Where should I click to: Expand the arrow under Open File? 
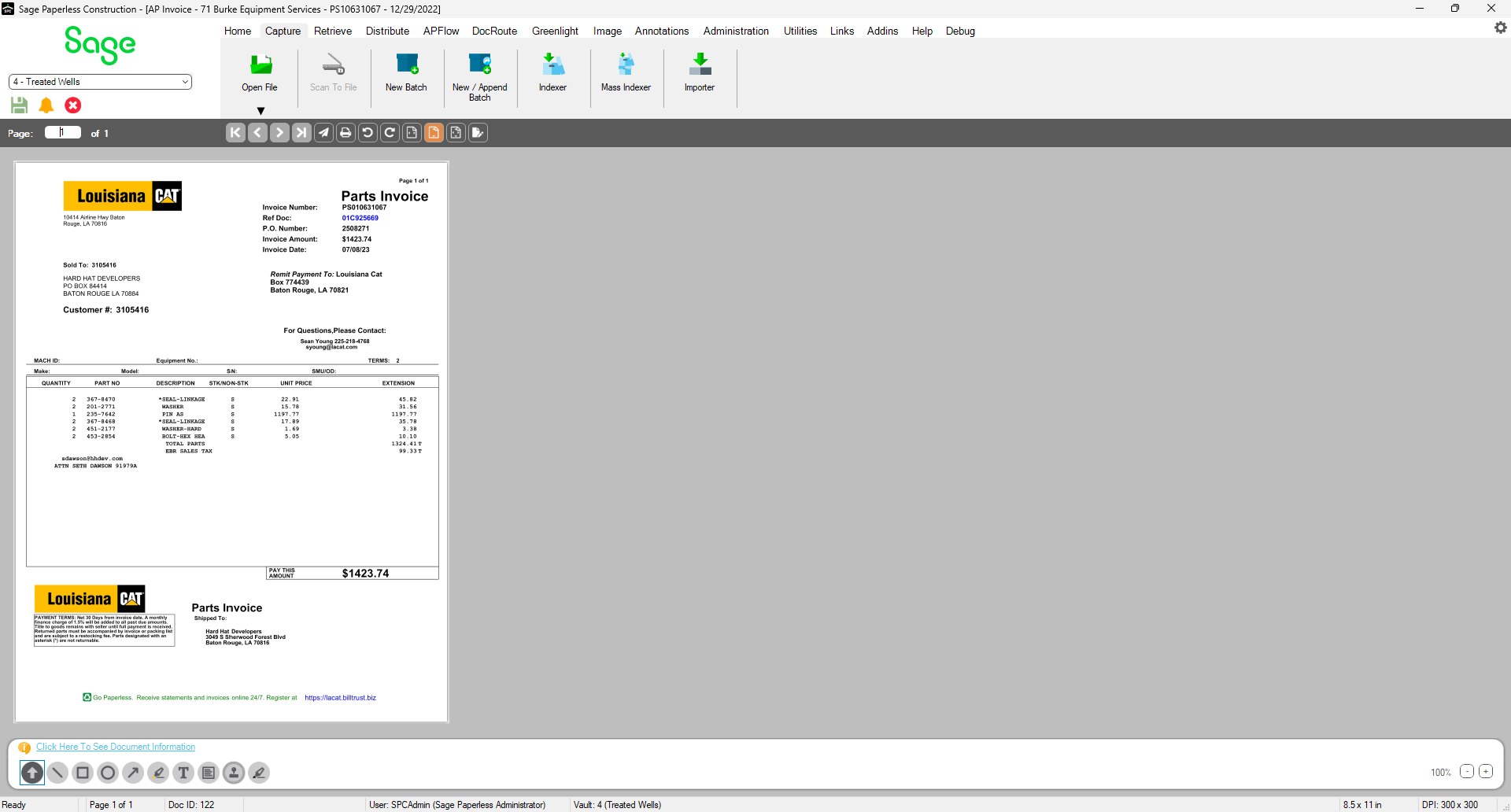[260, 111]
